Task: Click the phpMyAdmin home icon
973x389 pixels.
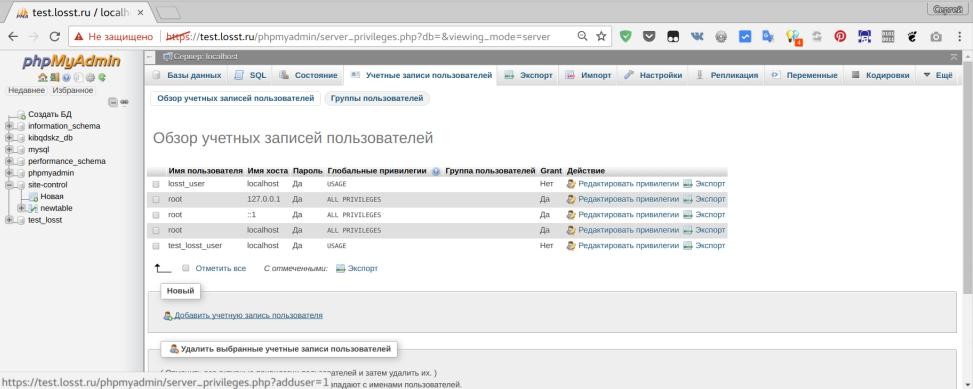Action: (42, 78)
